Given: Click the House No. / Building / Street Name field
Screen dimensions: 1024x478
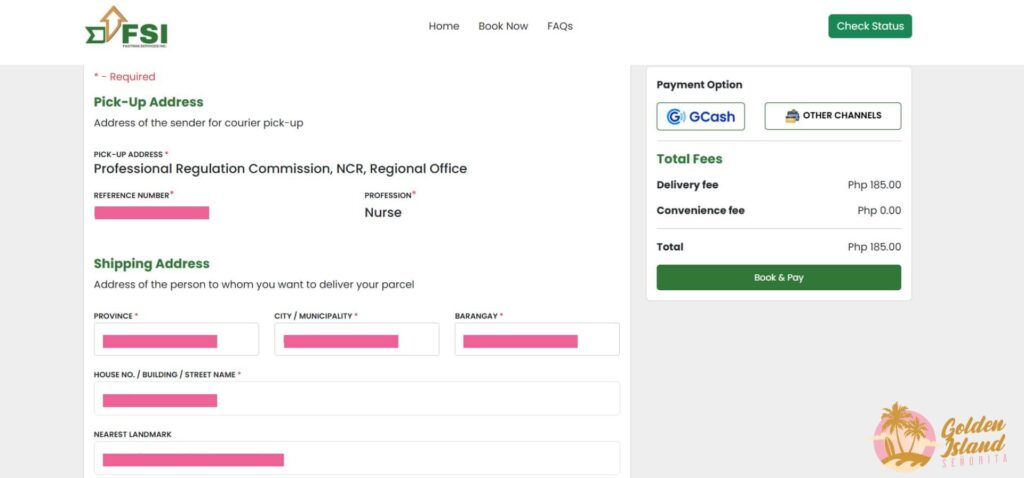Looking at the screenshot, I should (x=357, y=398).
